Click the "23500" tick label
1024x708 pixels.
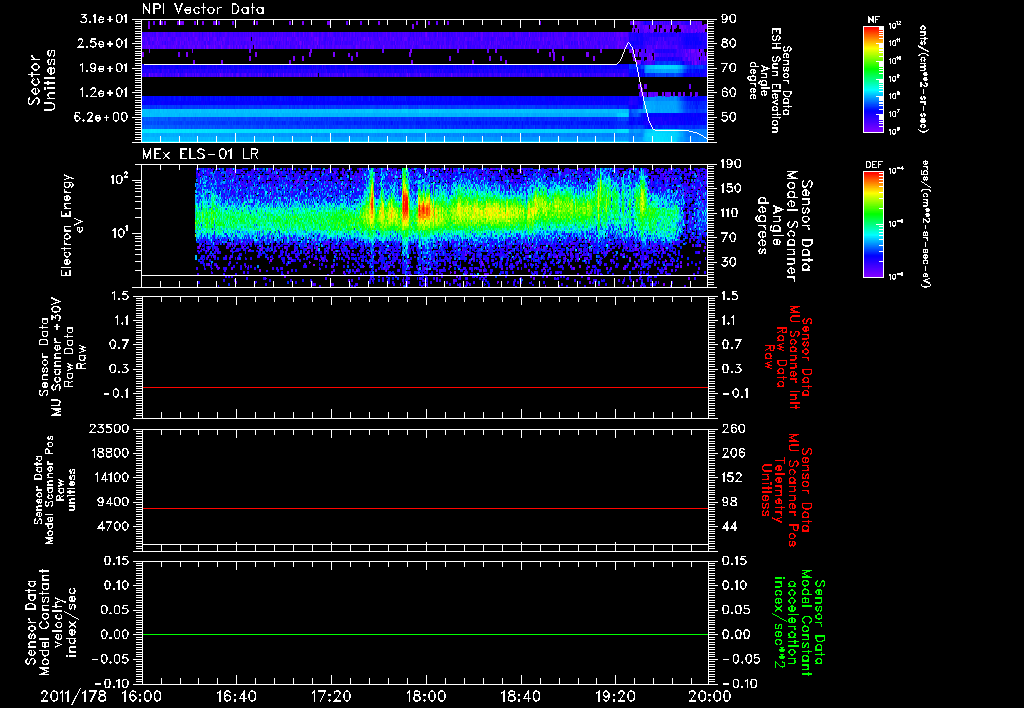tap(108, 429)
